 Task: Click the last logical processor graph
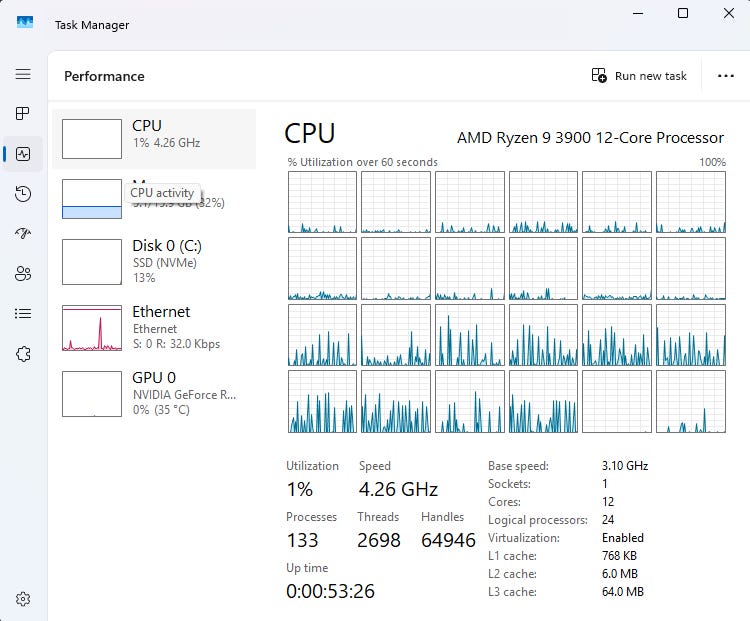click(x=691, y=401)
